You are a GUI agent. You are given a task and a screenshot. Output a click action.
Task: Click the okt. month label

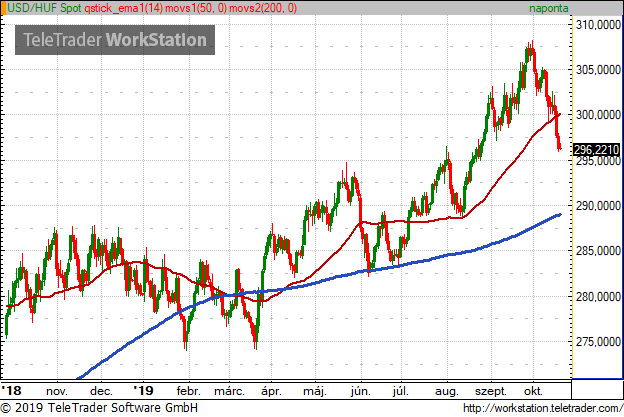point(533,391)
